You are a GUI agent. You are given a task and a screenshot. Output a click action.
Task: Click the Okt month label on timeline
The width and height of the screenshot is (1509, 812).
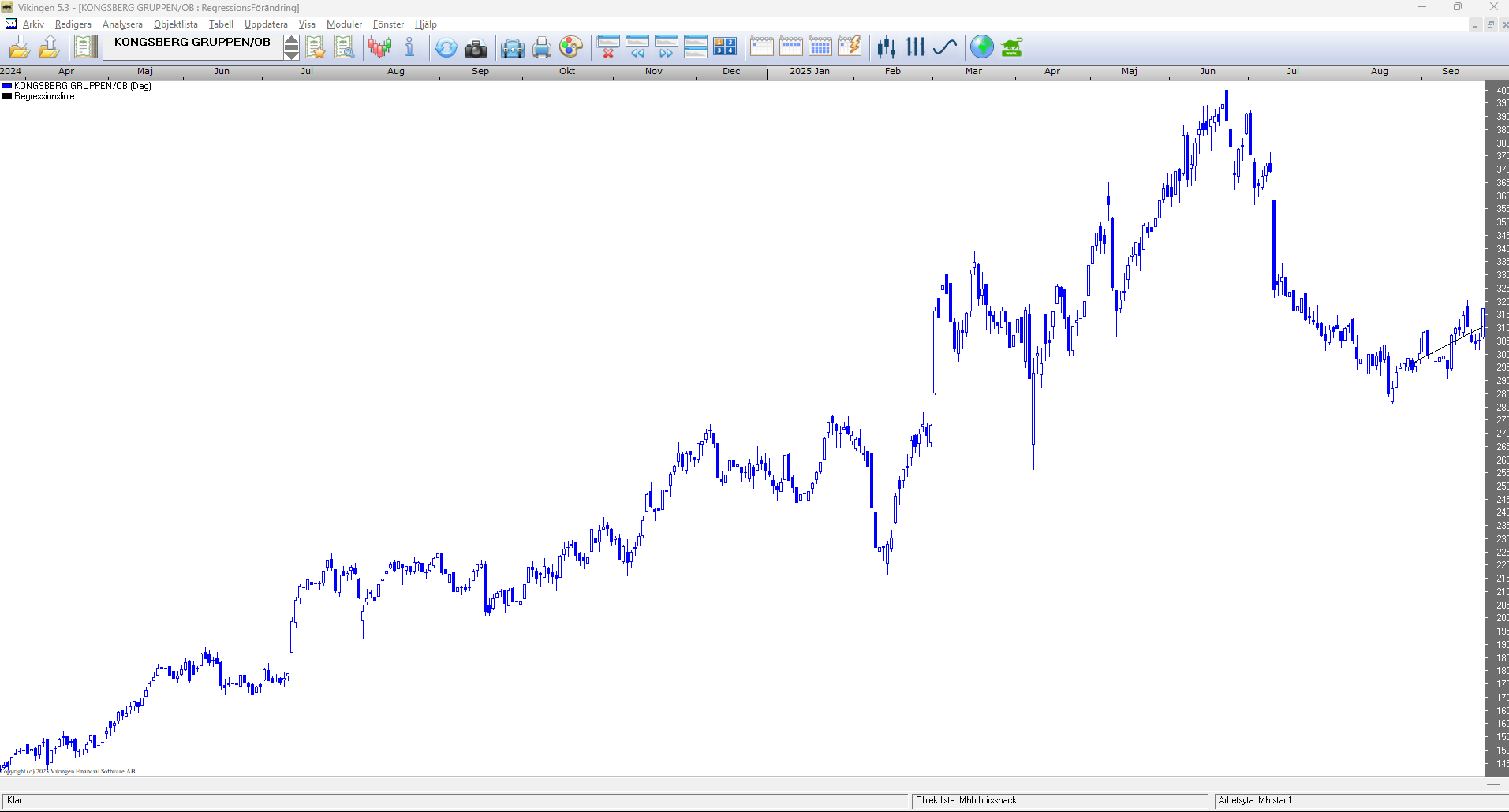point(567,71)
